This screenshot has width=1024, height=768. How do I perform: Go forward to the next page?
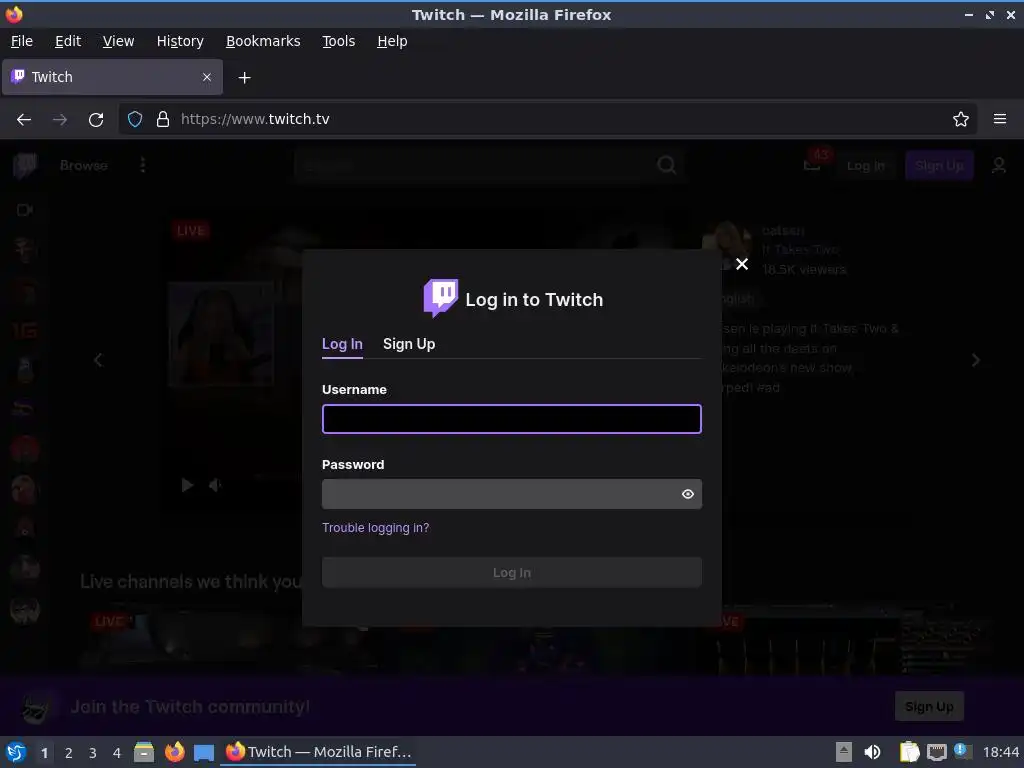click(x=59, y=120)
